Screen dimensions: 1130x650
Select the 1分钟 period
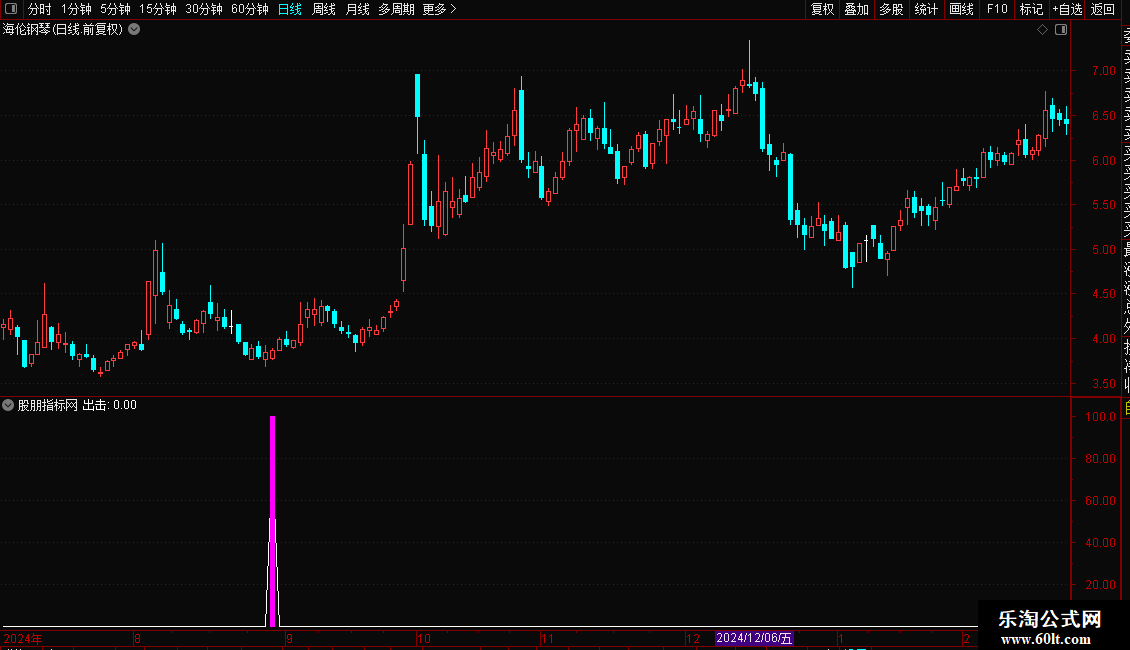click(x=76, y=9)
